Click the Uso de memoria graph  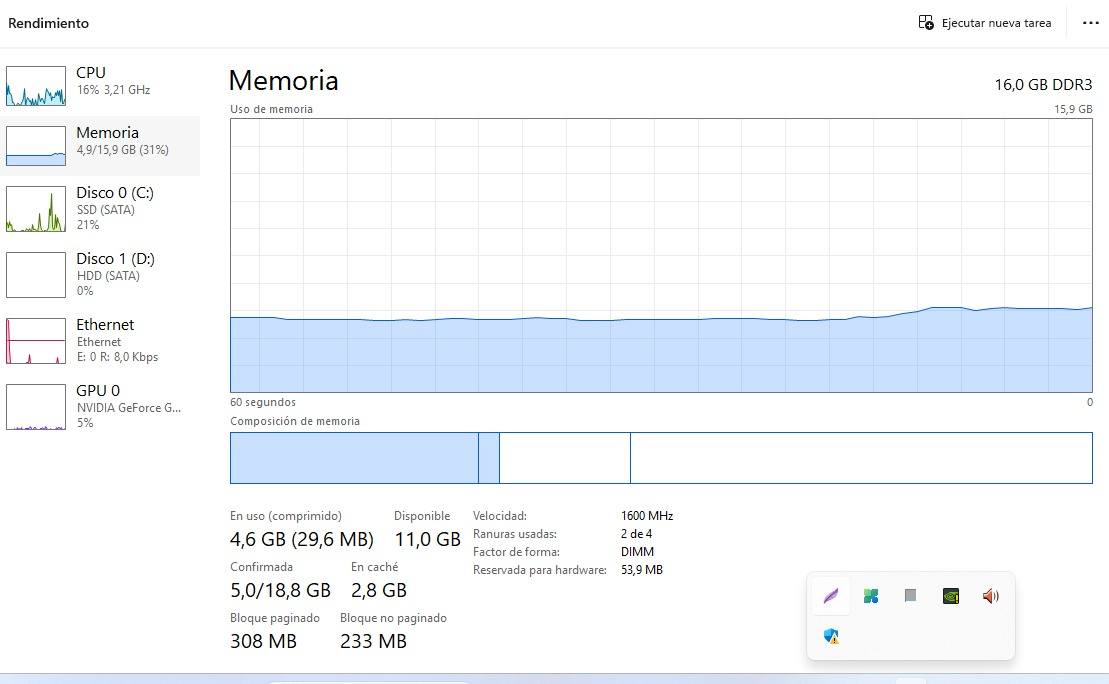pyautogui.click(x=661, y=255)
